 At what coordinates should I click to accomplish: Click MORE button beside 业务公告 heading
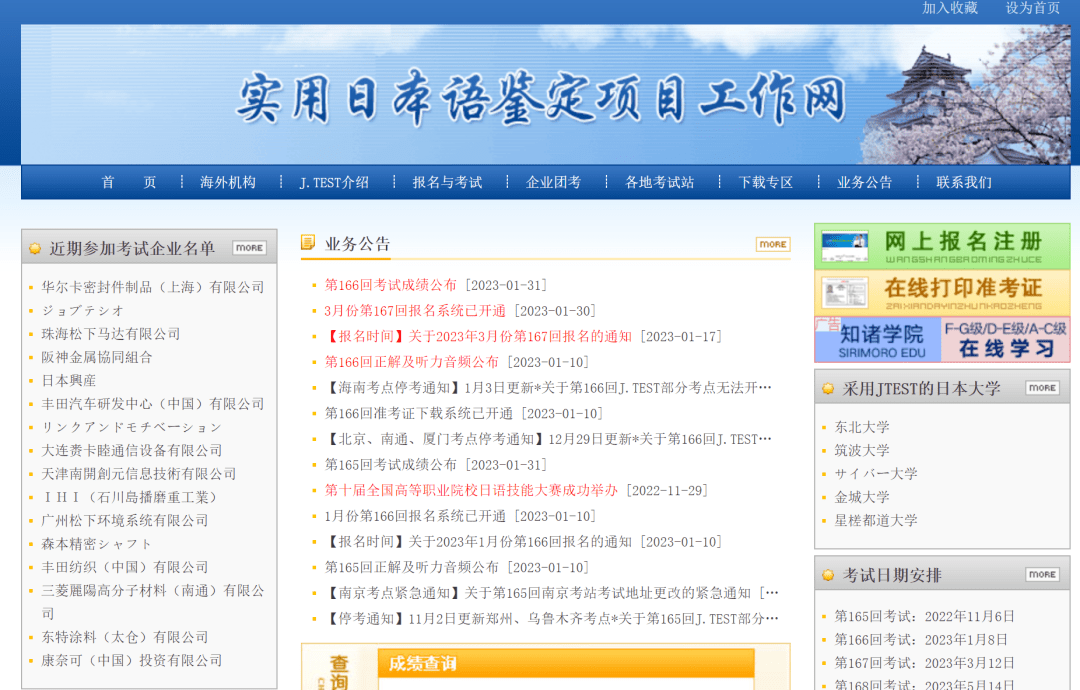(772, 244)
